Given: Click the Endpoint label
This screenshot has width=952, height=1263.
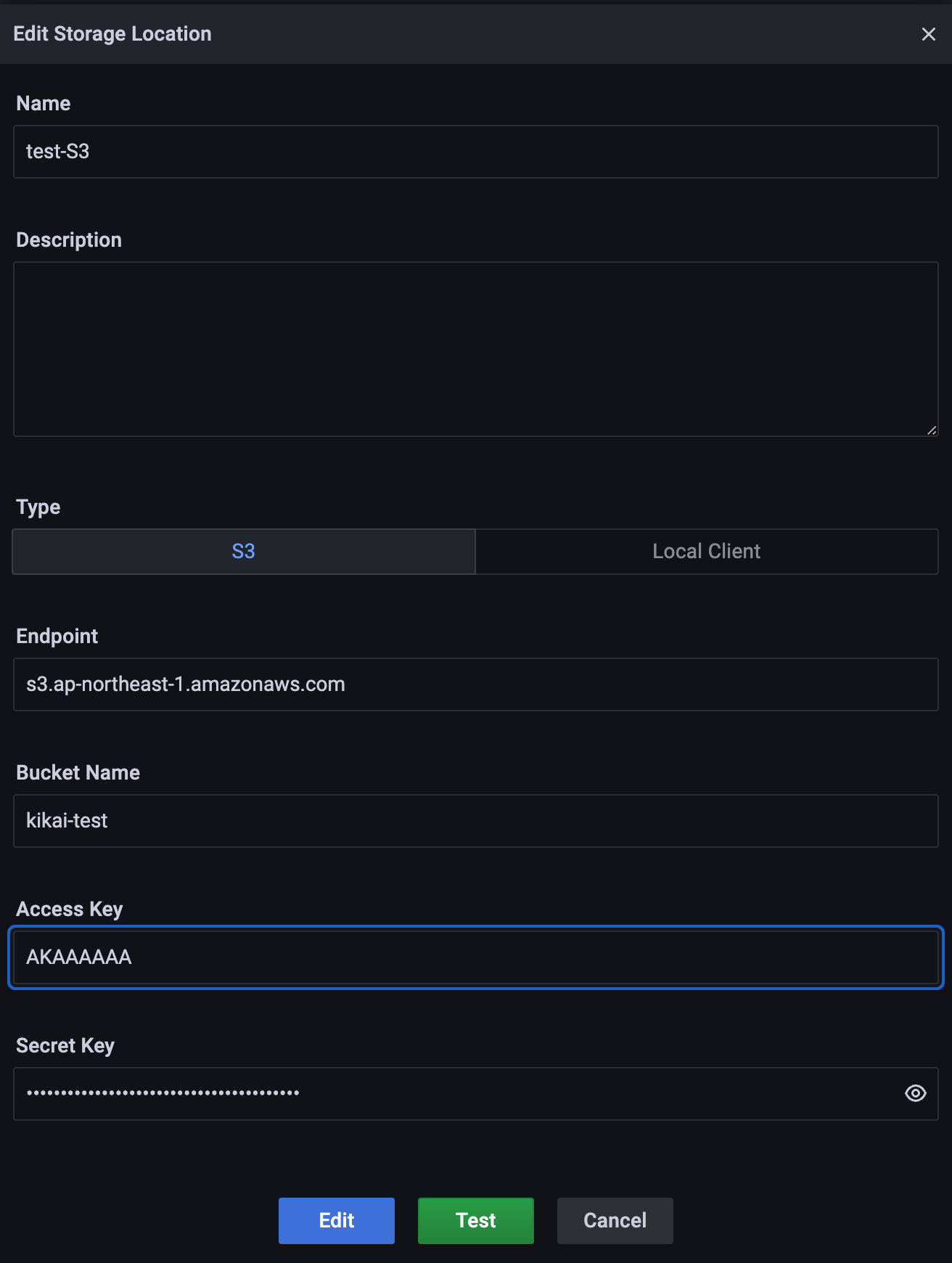Looking at the screenshot, I should point(57,637).
